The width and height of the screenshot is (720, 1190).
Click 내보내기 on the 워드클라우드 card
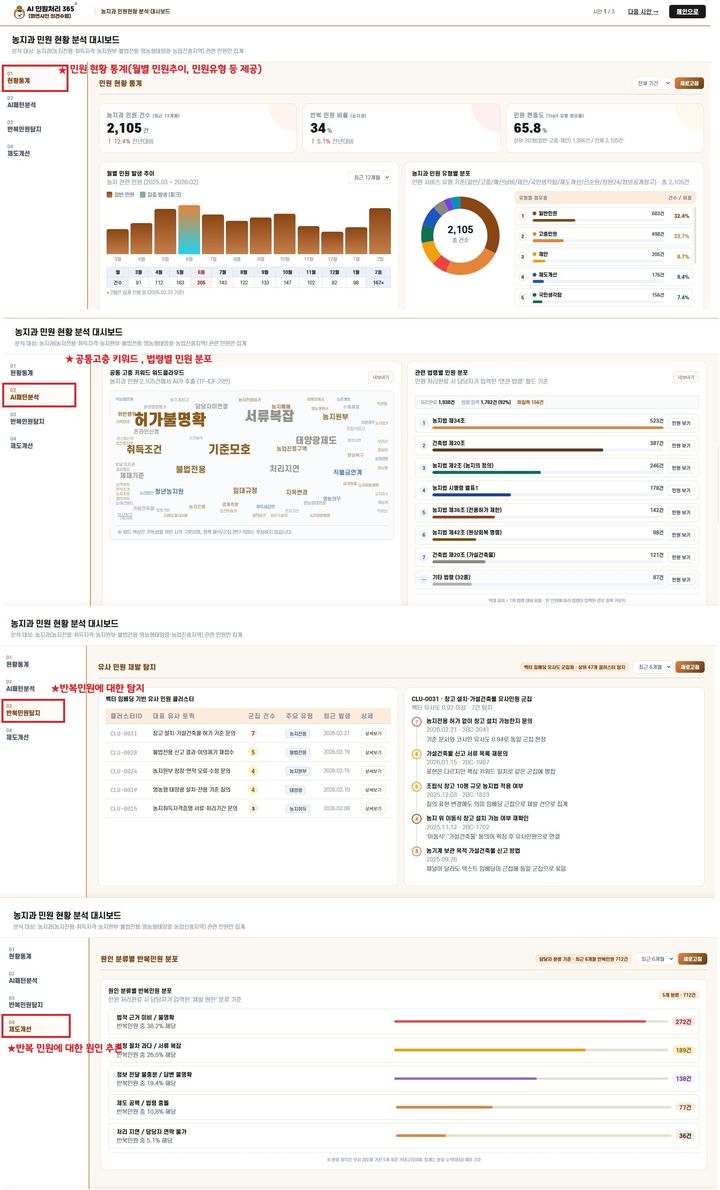pos(379,377)
